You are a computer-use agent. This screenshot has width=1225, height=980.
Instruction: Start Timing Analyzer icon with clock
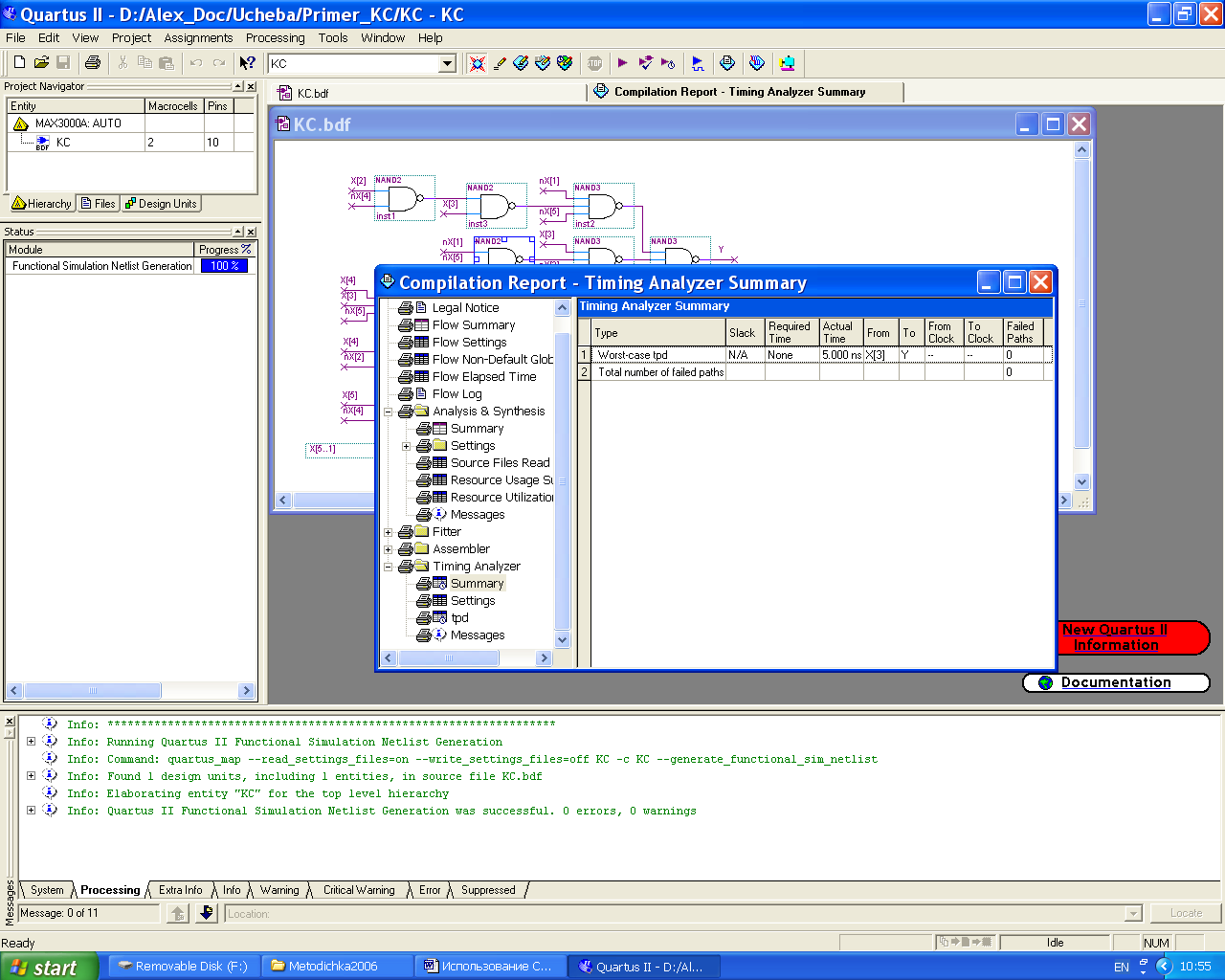tap(668, 63)
